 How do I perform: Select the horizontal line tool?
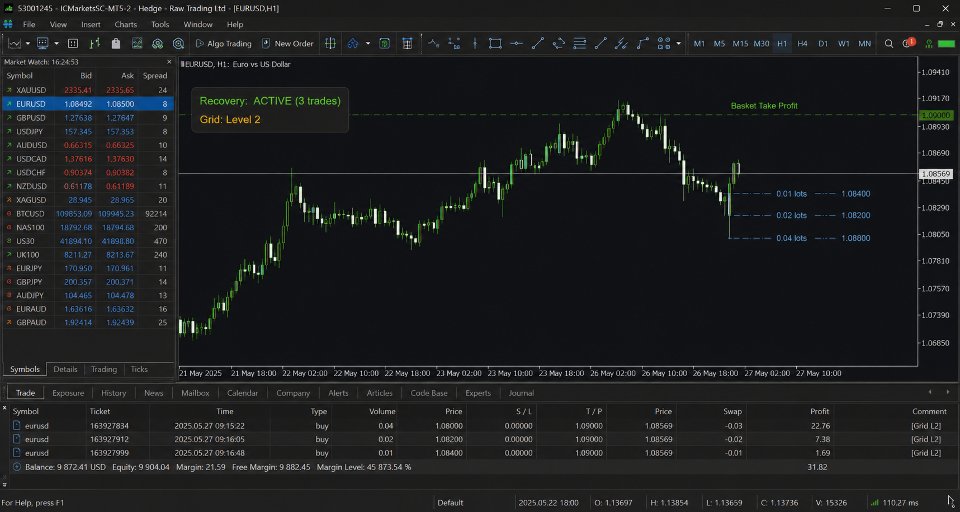[x=517, y=43]
